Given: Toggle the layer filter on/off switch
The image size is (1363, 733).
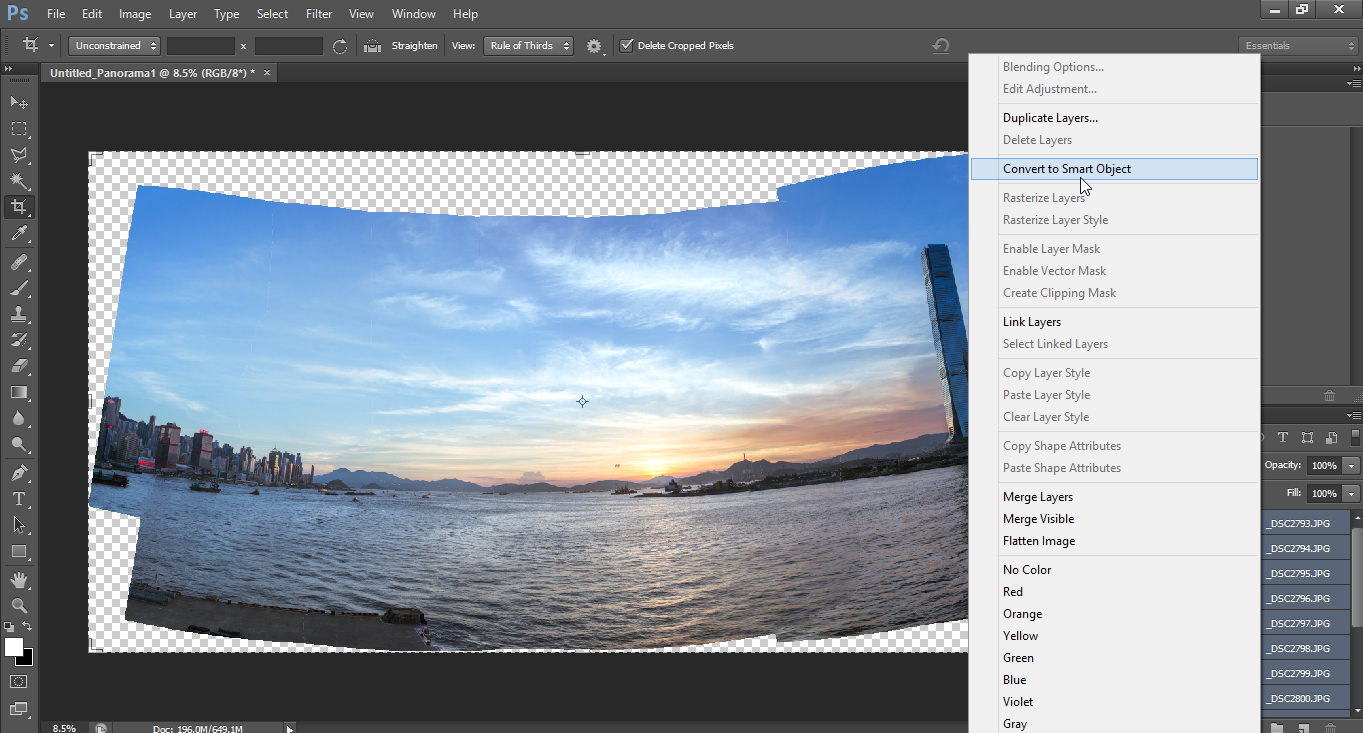Looking at the screenshot, I should (1355, 437).
